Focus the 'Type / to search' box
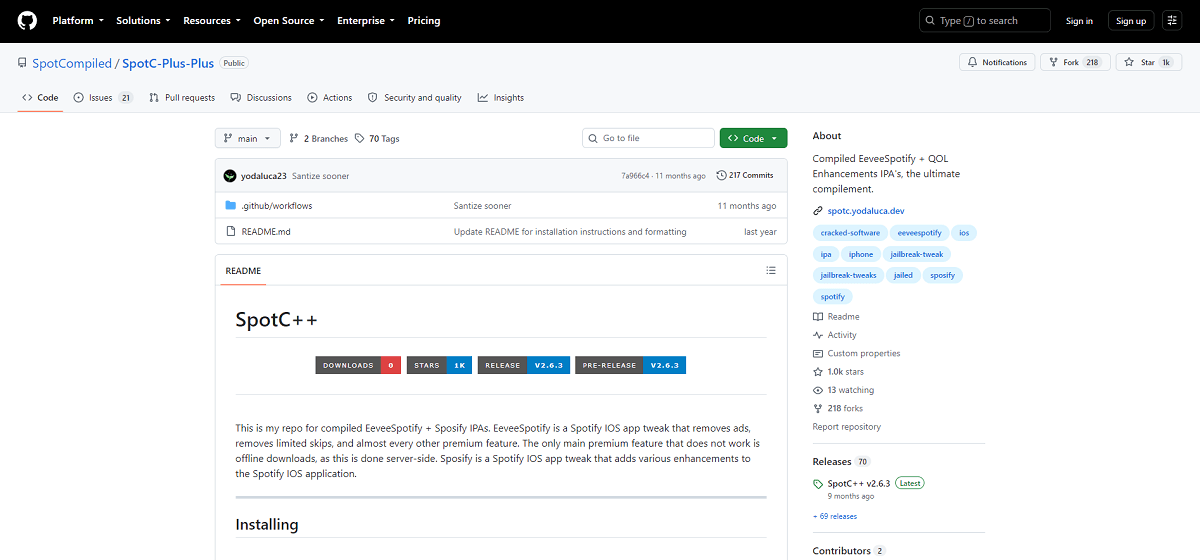This screenshot has height=560, width=1200. [985, 20]
